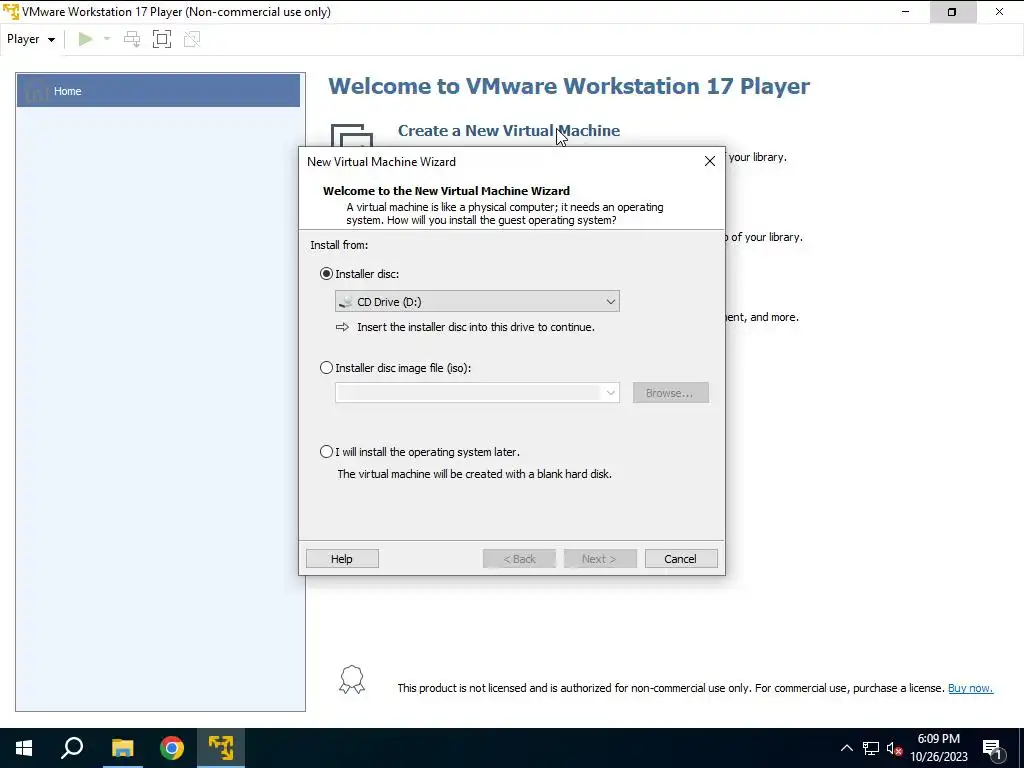Image resolution: width=1024 pixels, height=768 pixels.
Task: Select Installer disc image file (iso) option
Action: [326, 368]
